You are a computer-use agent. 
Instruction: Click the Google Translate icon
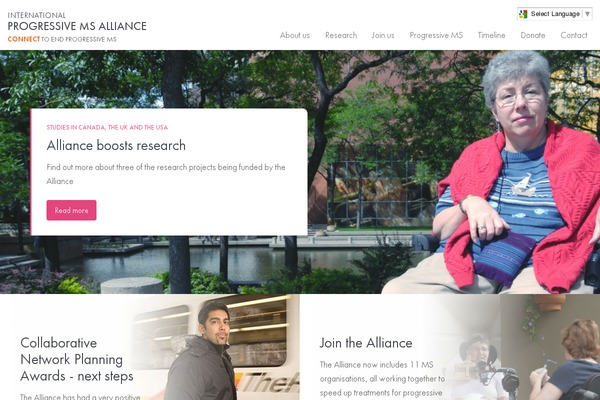[523, 14]
